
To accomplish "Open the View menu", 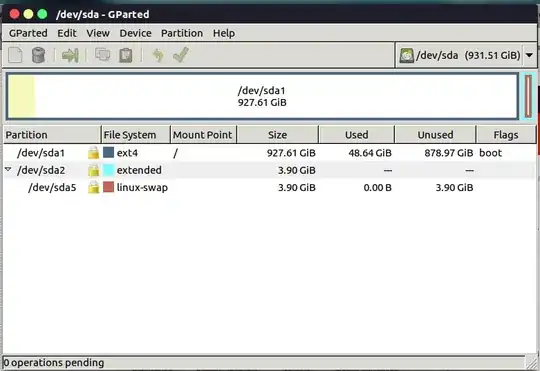I will (x=98, y=33).
